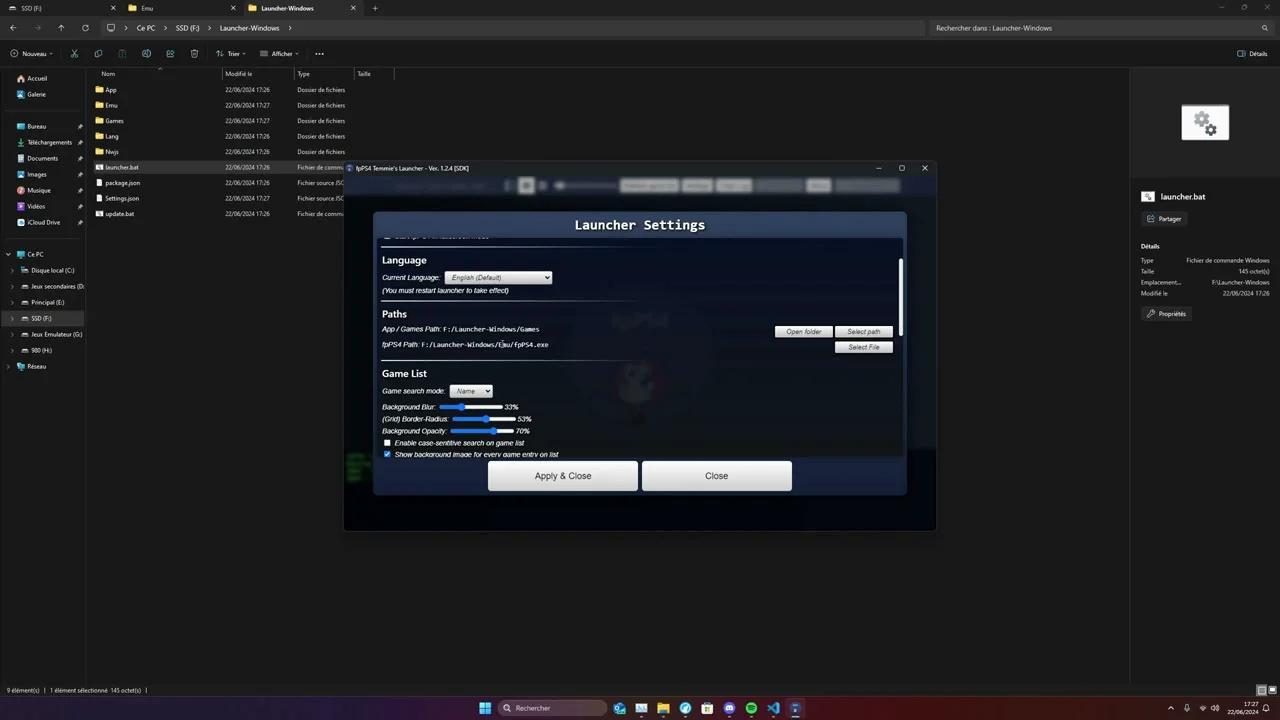Adjust the Background Blur slider
The width and height of the screenshot is (1280, 720).
[460, 407]
